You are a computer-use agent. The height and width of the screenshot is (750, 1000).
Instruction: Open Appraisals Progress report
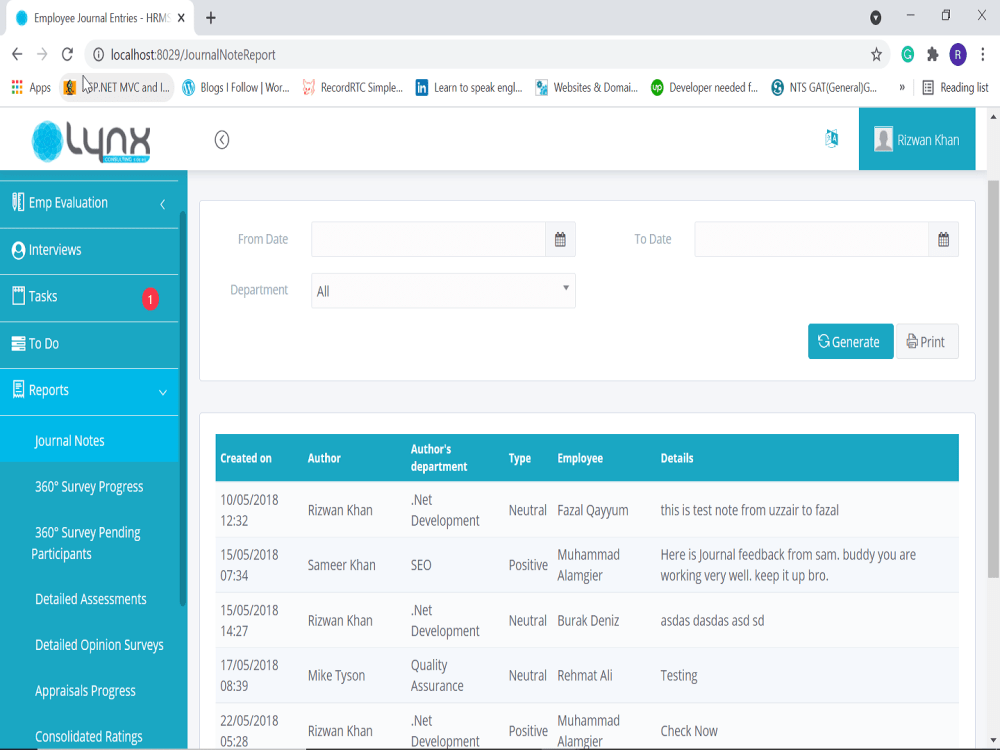coord(85,691)
